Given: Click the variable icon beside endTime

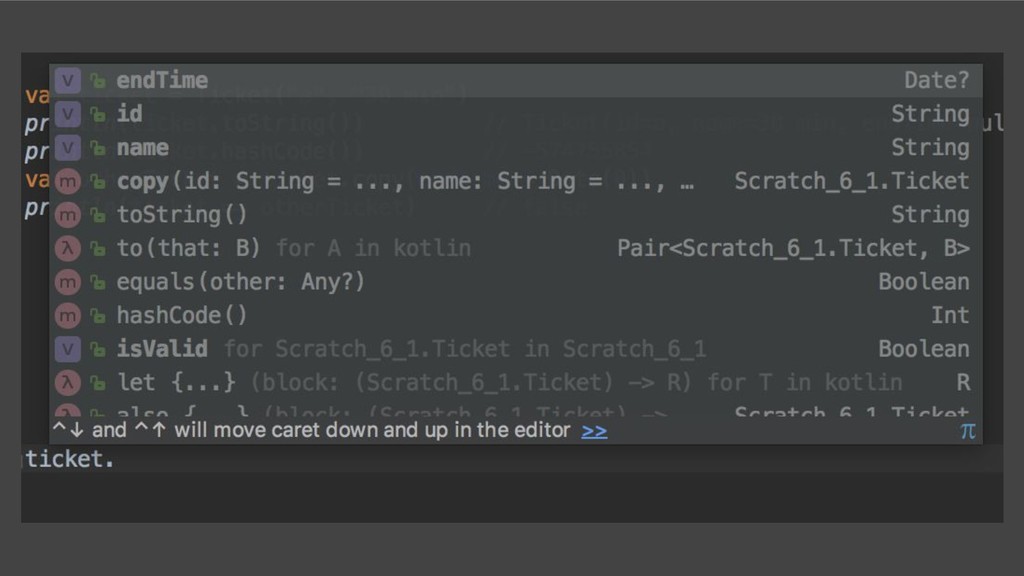Looking at the screenshot, I should click(x=67, y=80).
